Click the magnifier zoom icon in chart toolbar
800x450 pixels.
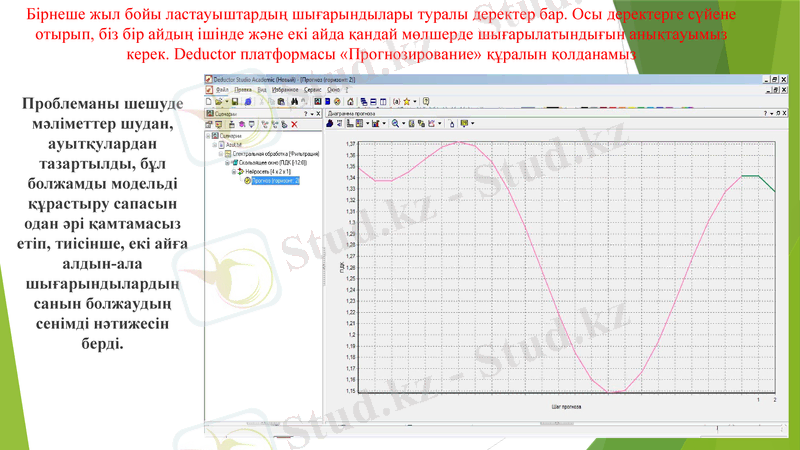coord(395,123)
